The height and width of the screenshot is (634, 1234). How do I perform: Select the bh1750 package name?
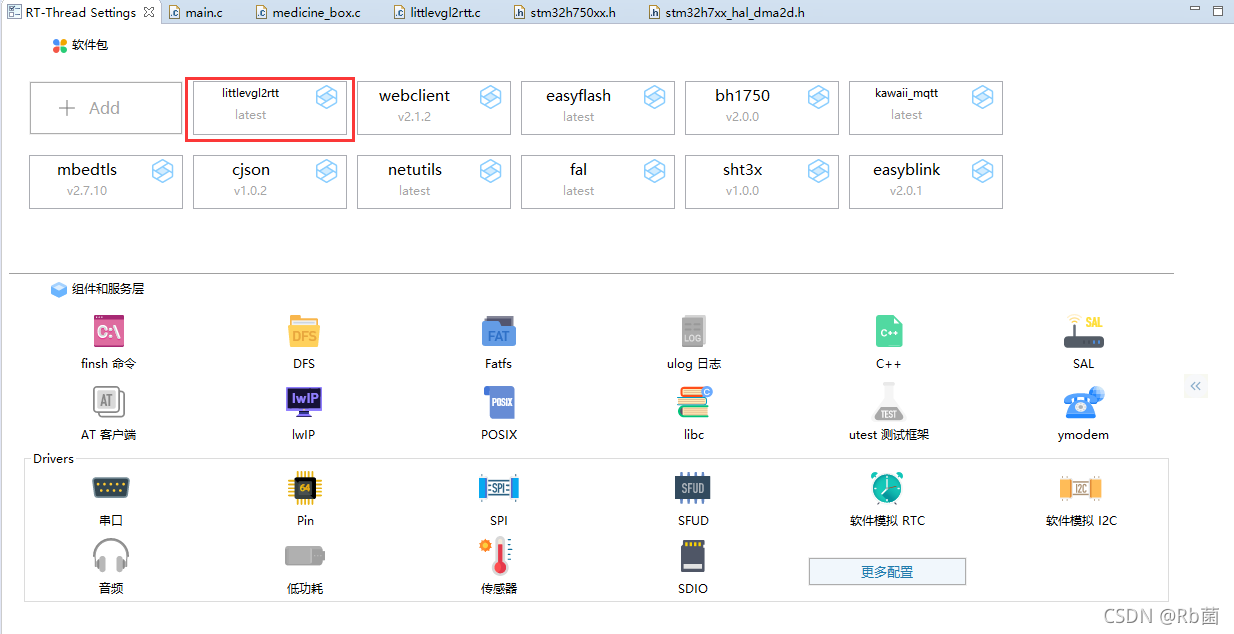[743, 96]
